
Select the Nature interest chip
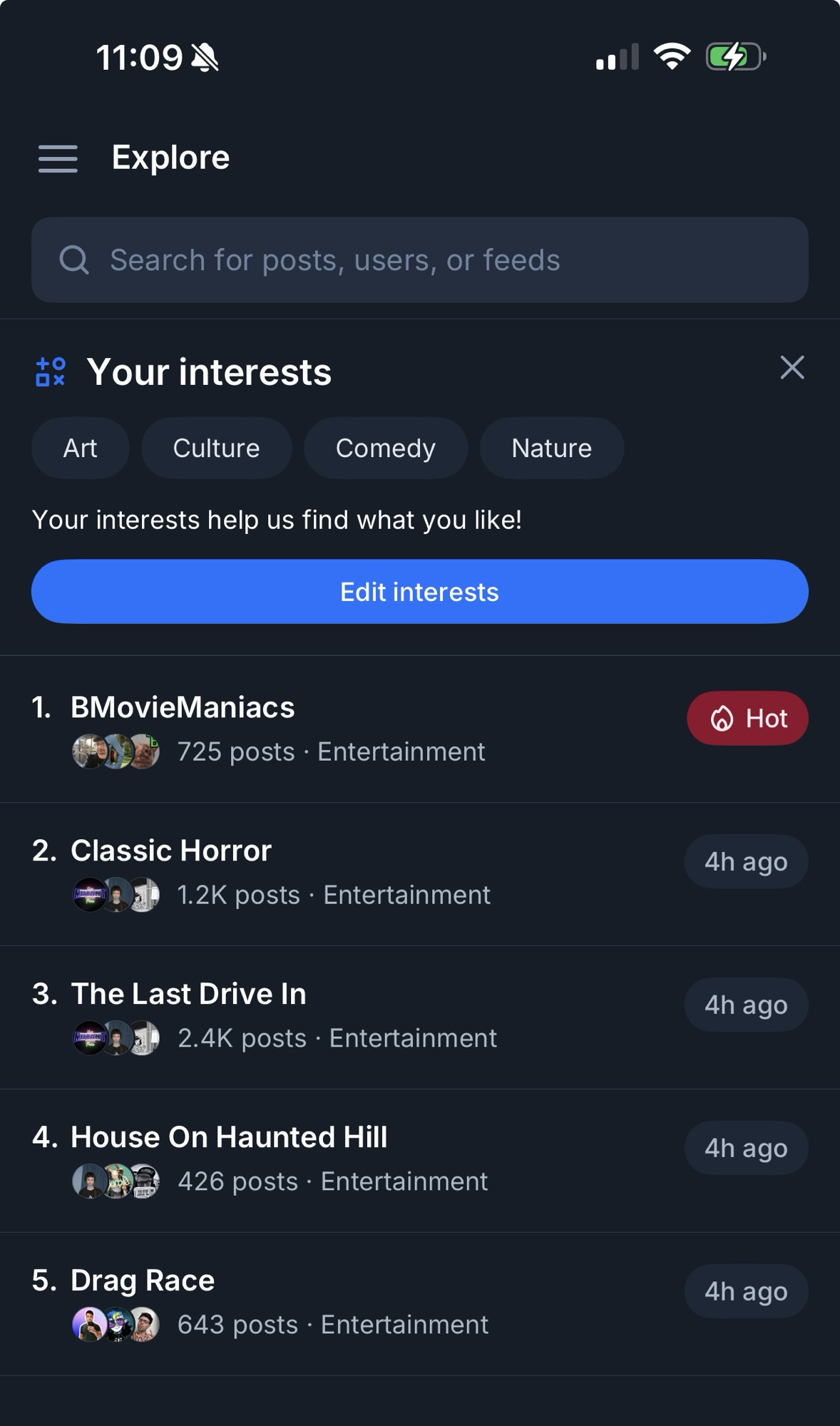(551, 448)
